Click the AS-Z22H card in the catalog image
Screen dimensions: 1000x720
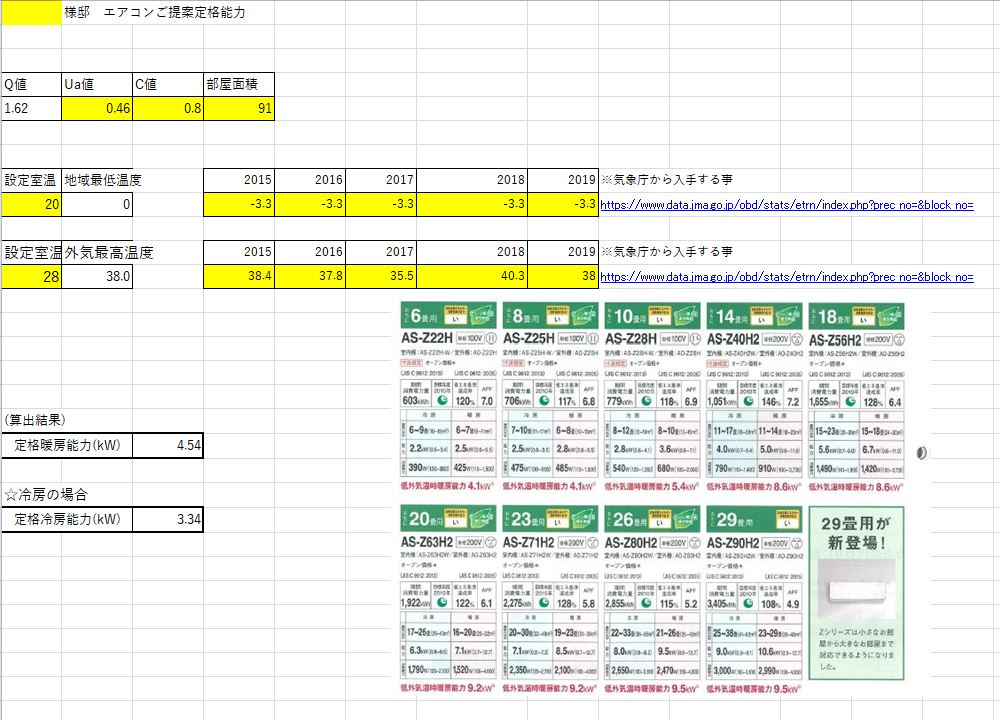(448, 397)
